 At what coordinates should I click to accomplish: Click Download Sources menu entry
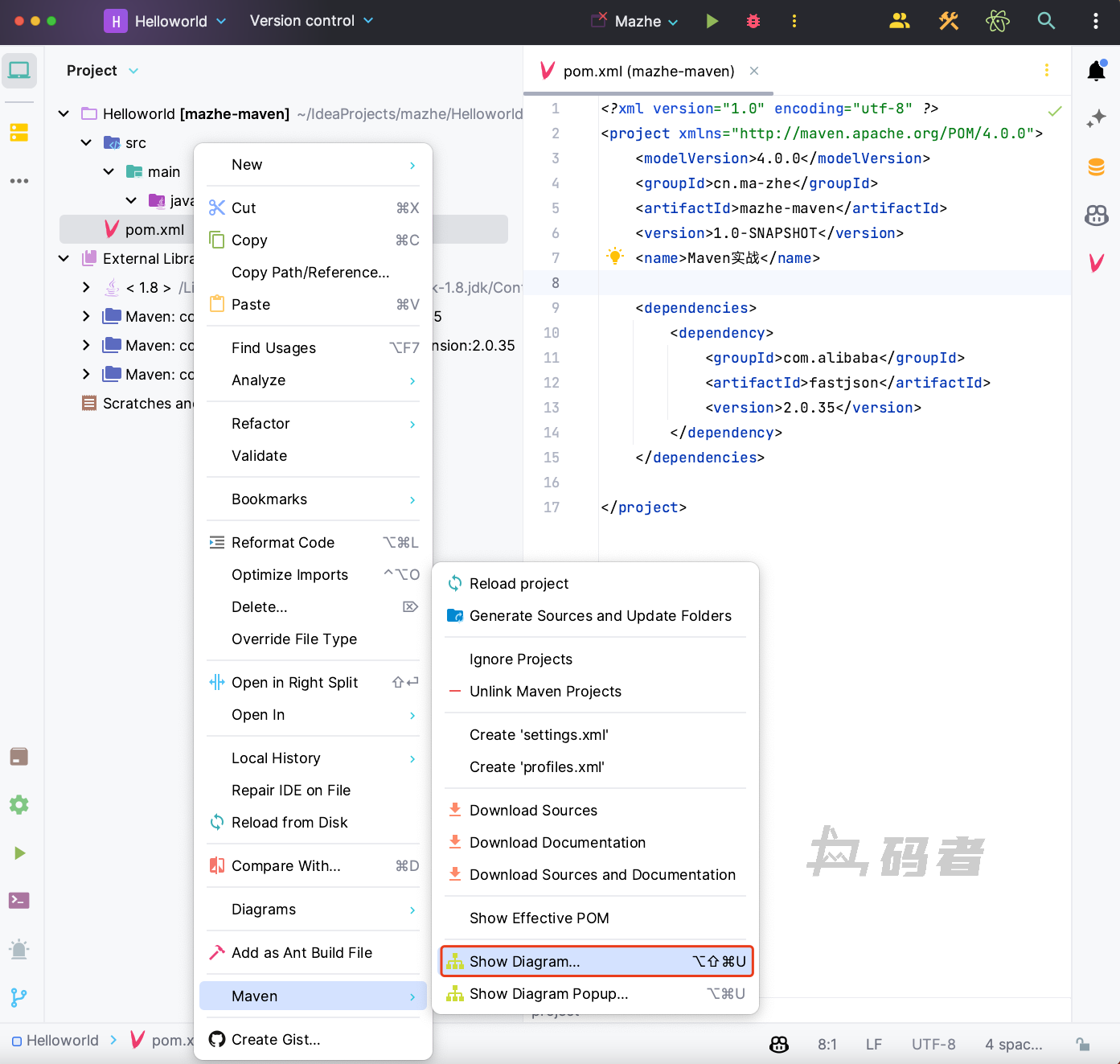533,811
